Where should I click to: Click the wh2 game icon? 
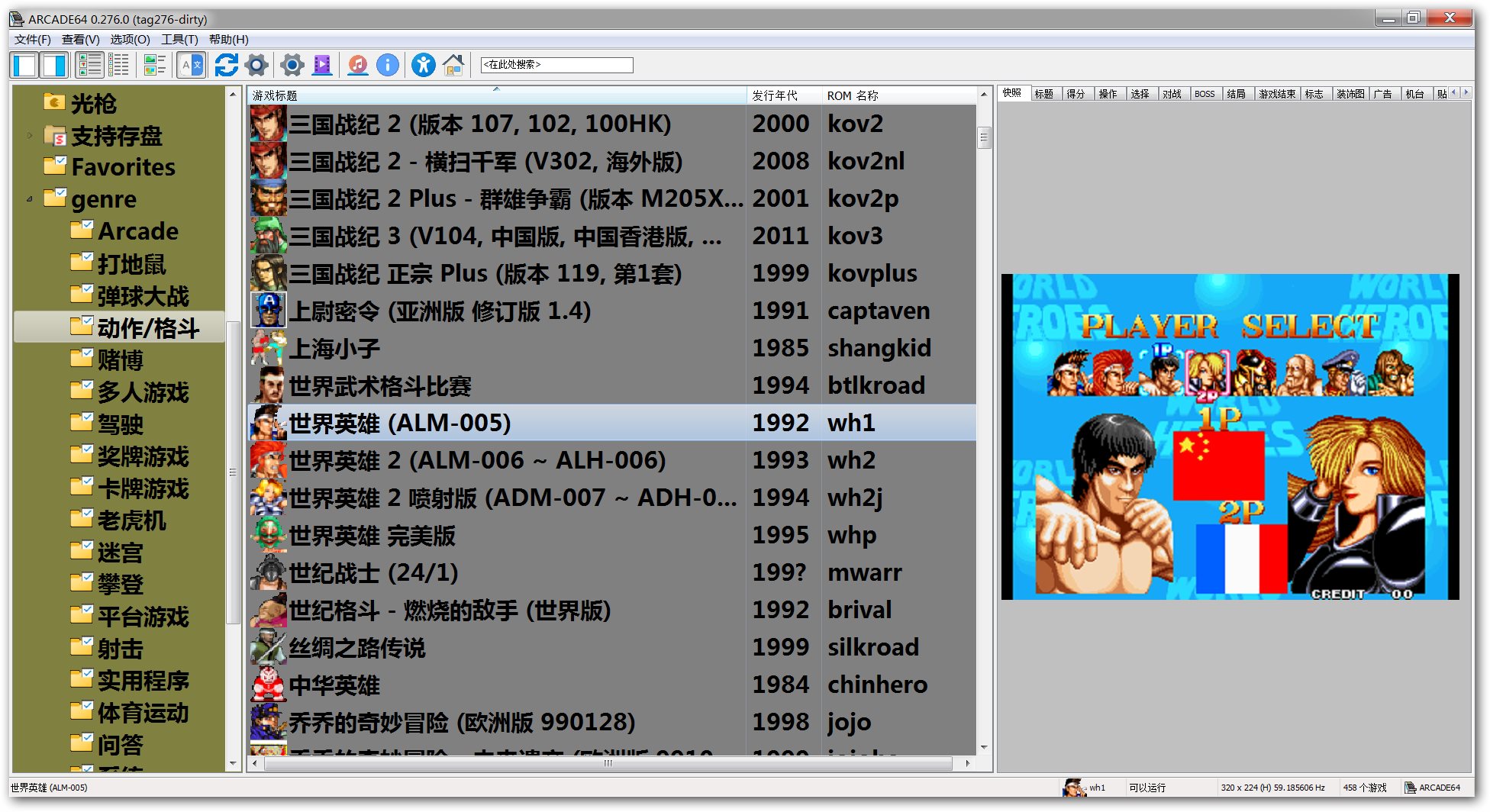269,460
